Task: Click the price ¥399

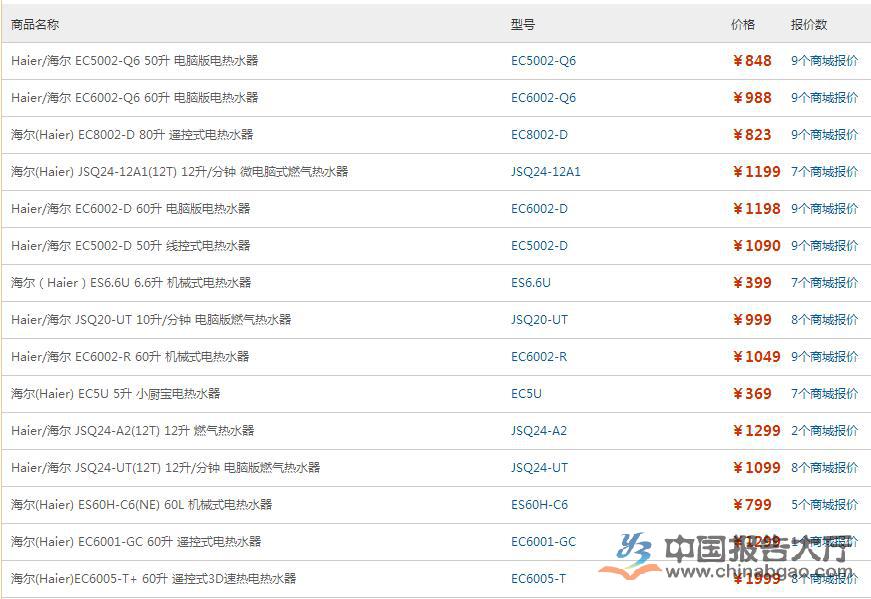Action: pyautogui.click(x=752, y=282)
